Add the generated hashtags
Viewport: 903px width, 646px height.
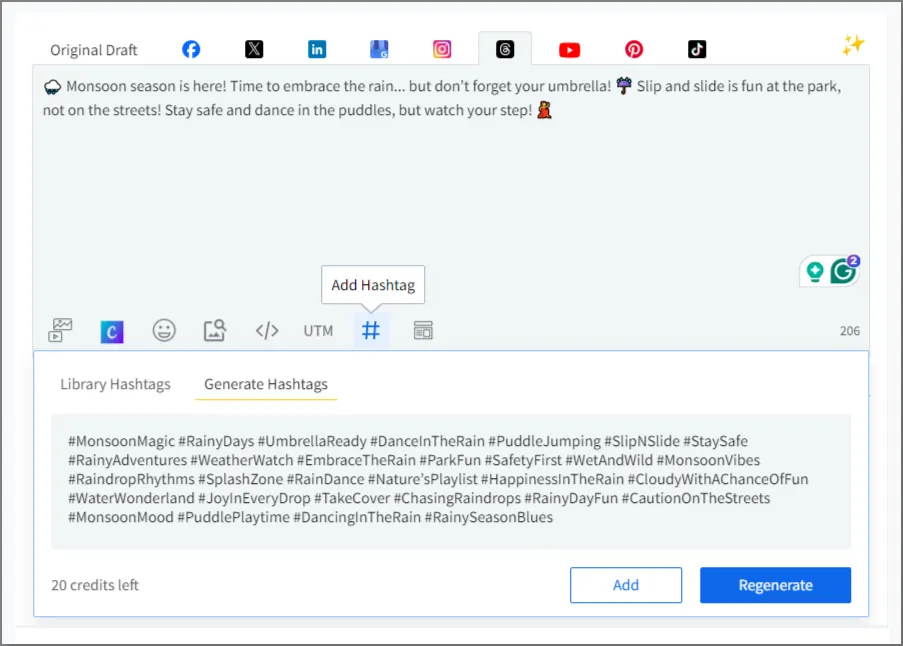pyautogui.click(x=626, y=585)
